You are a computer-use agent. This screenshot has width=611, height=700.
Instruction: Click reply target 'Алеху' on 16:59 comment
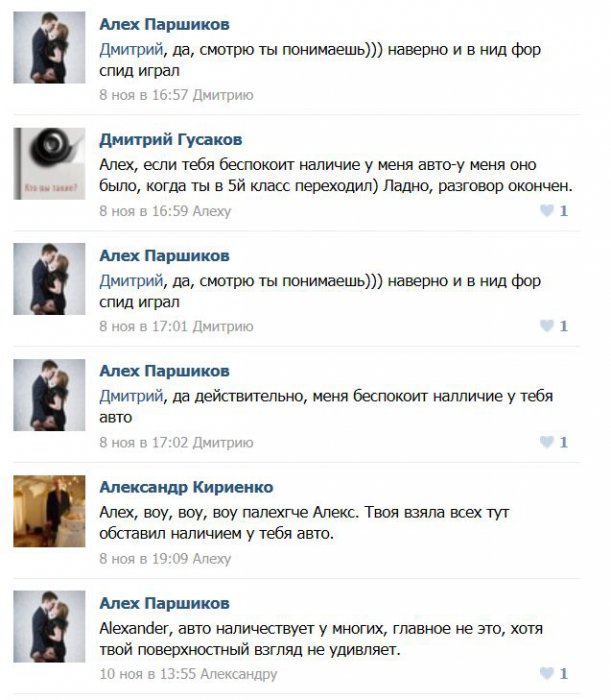pyautogui.click(x=212, y=211)
